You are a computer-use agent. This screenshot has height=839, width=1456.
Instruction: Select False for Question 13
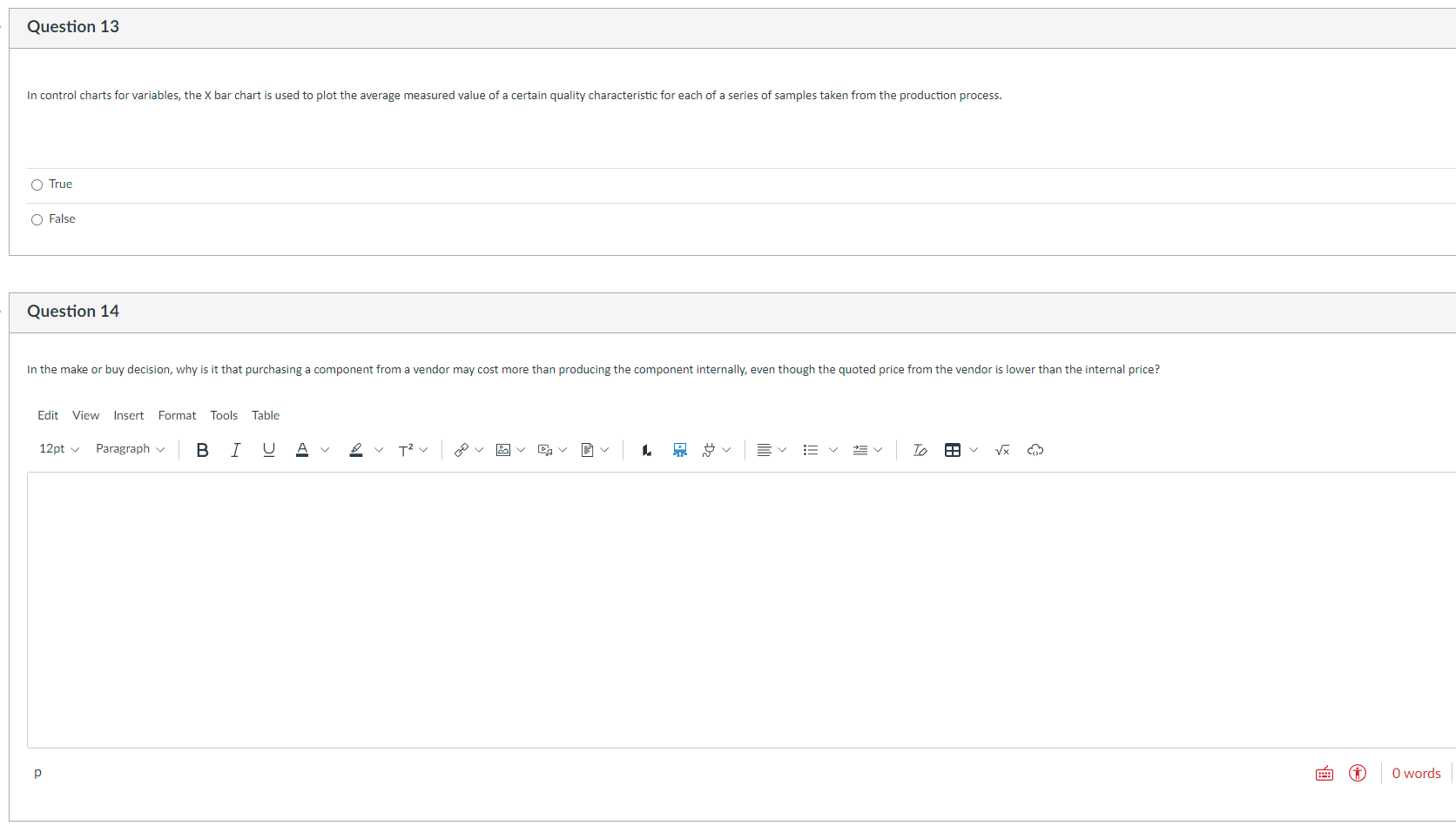[37, 219]
